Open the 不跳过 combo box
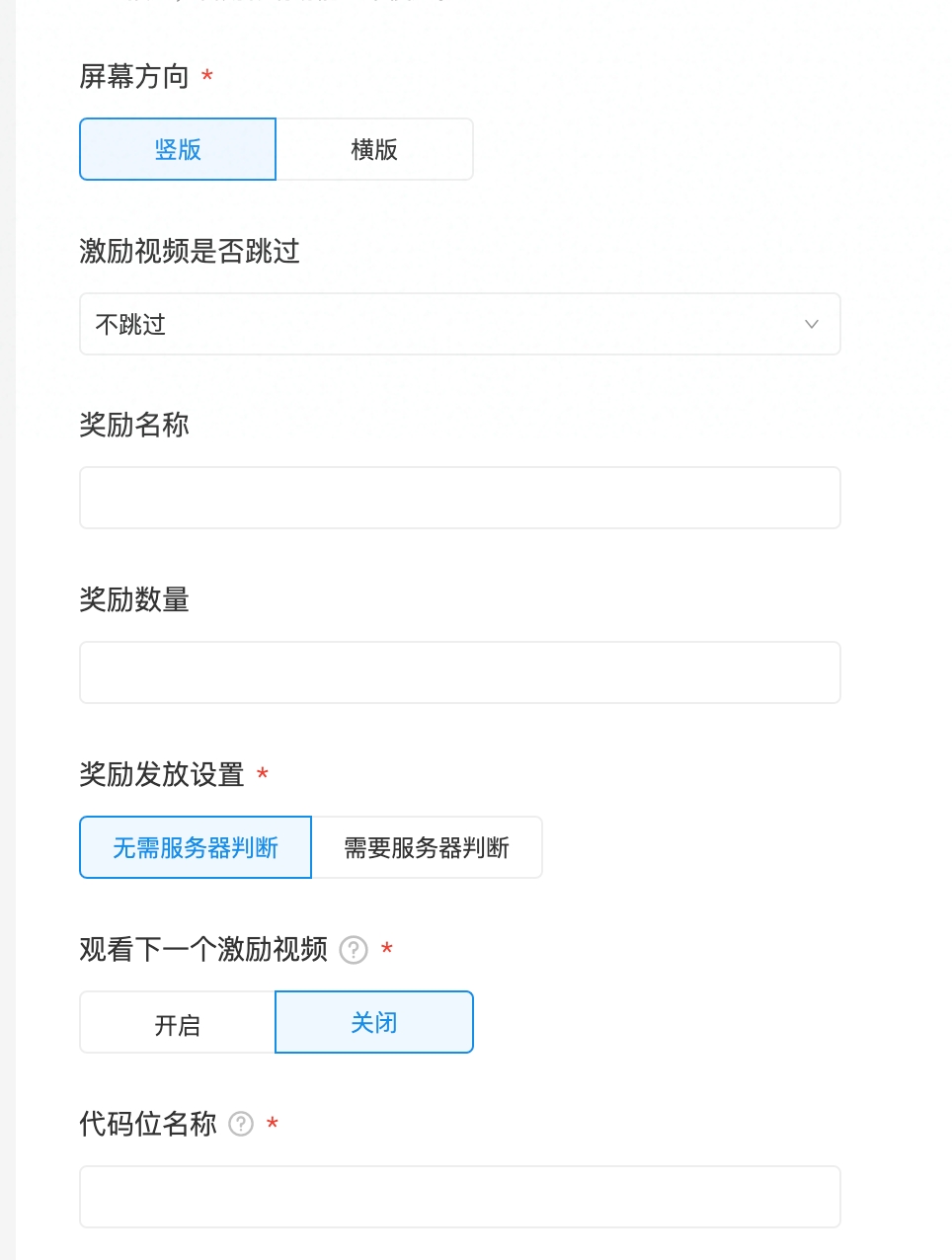Viewport: 952px width, 1260px height. [460, 324]
